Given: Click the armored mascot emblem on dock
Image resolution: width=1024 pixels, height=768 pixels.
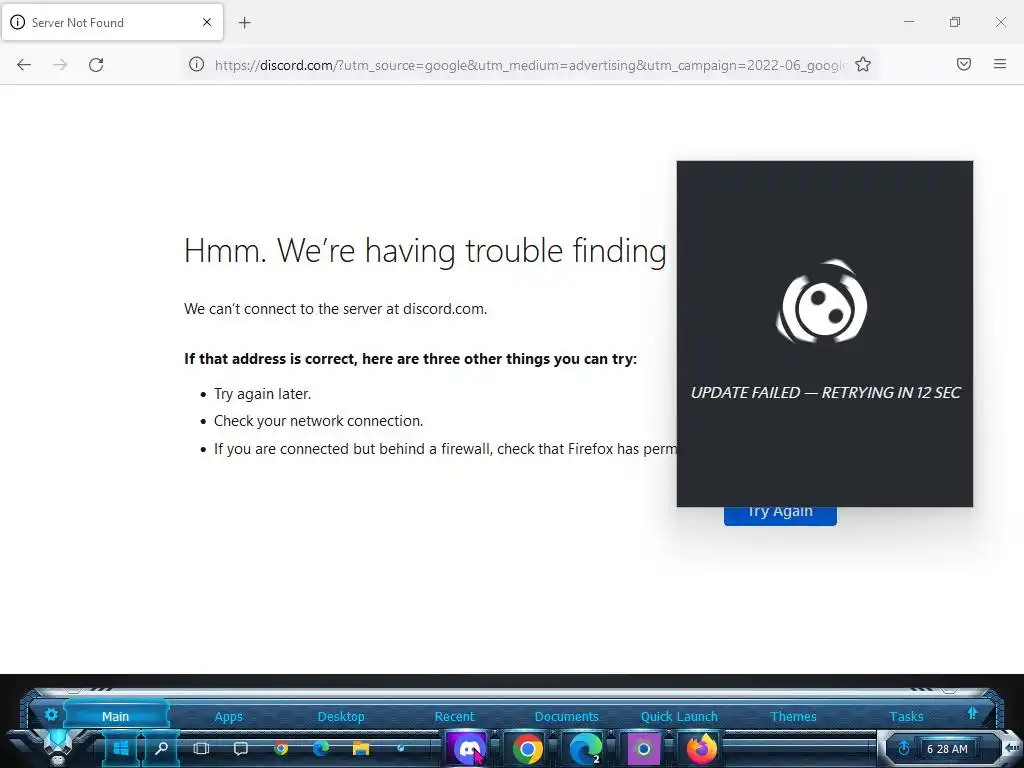Looking at the screenshot, I should pos(57,746).
